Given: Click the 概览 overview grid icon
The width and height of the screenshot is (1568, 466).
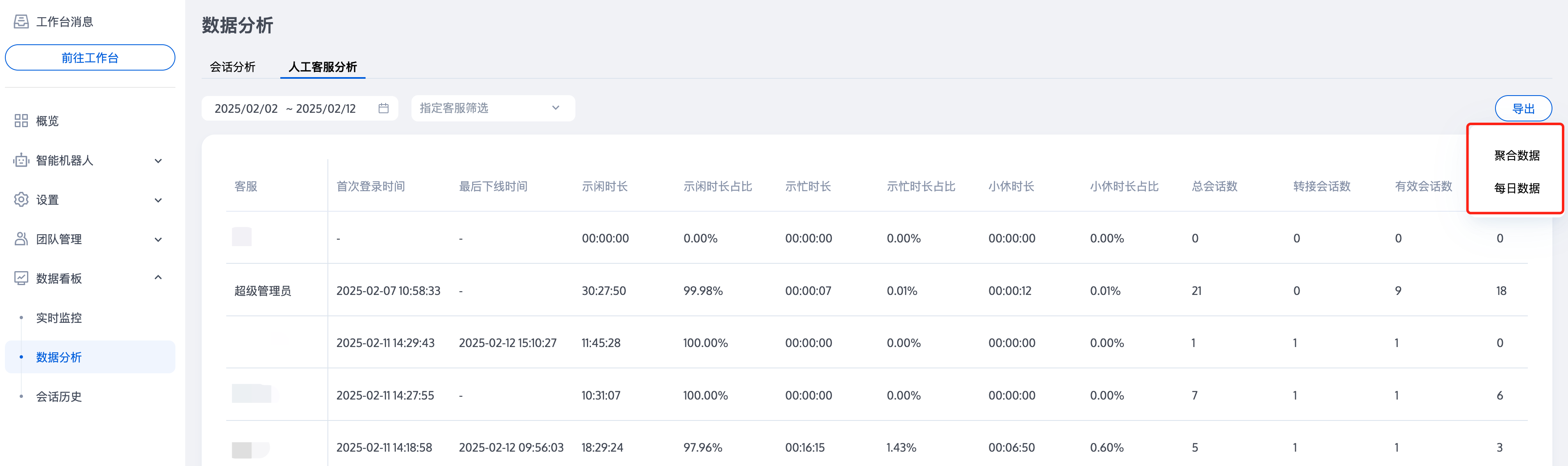Looking at the screenshot, I should pyautogui.click(x=21, y=121).
